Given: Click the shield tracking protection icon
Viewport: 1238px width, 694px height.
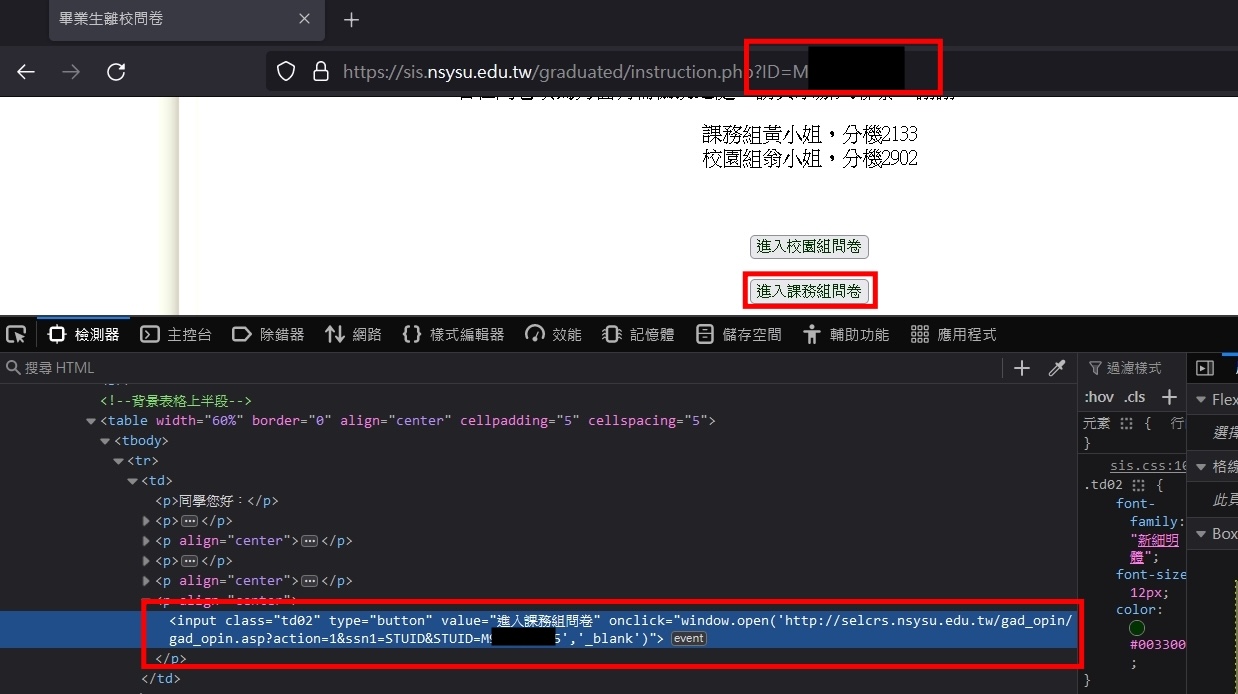Looking at the screenshot, I should click(x=286, y=71).
